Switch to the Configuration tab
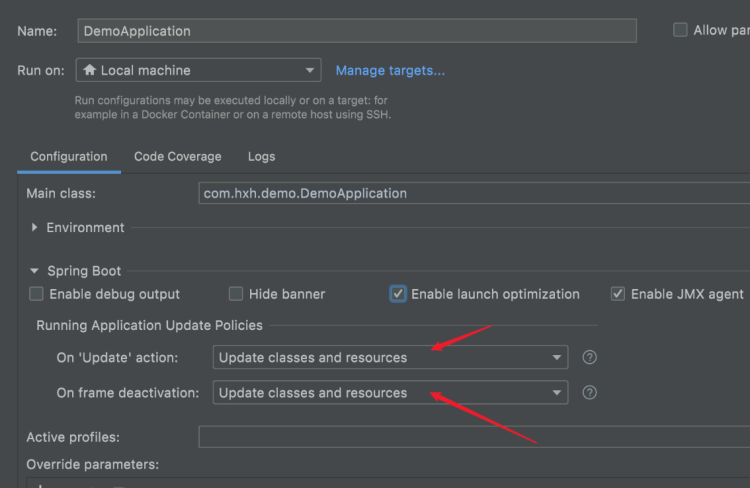Viewport: 750px width, 488px height. pos(69,157)
